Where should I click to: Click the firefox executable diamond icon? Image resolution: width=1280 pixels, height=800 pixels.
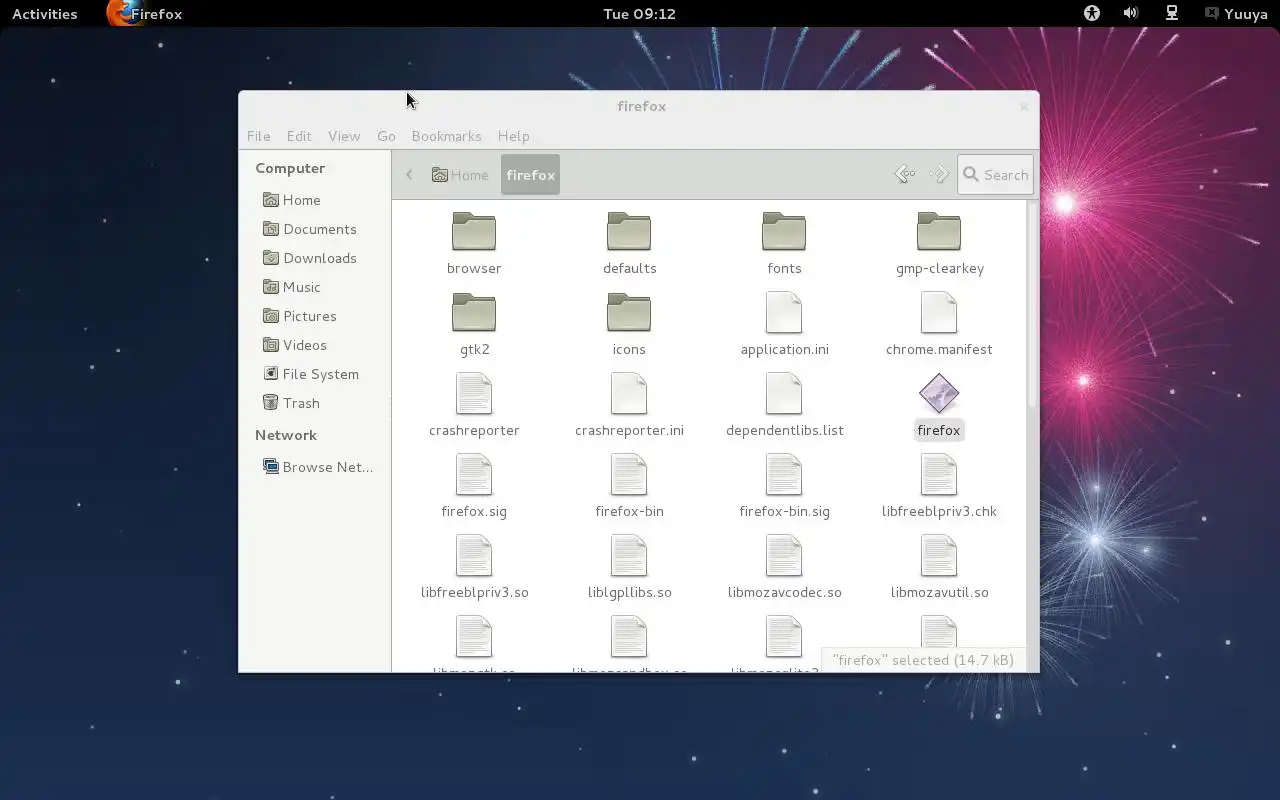click(x=939, y=394)
